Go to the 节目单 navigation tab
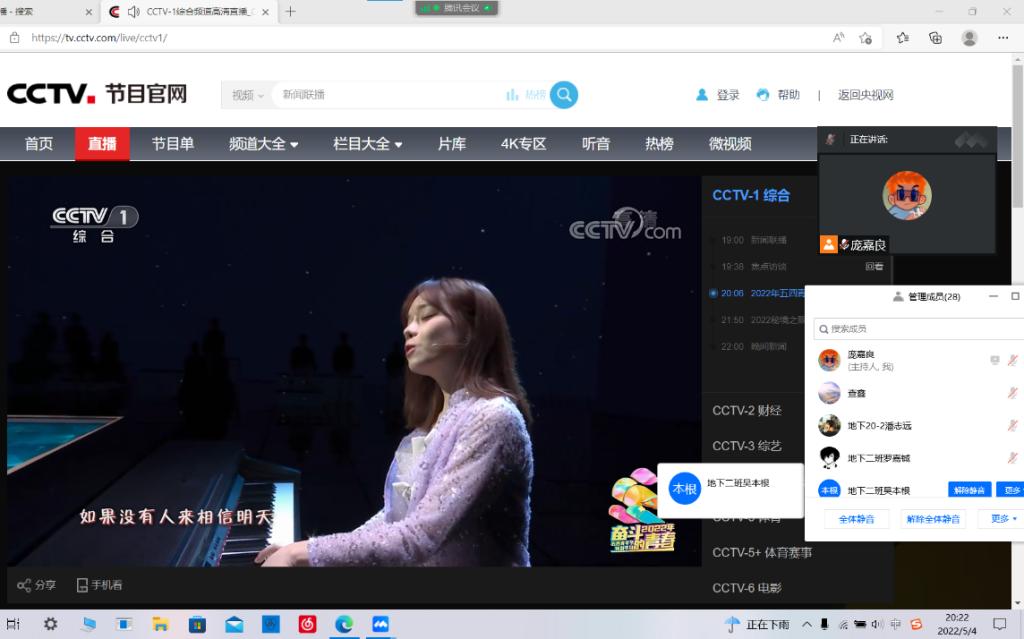The image size is (1024, 639). [173, 144]
